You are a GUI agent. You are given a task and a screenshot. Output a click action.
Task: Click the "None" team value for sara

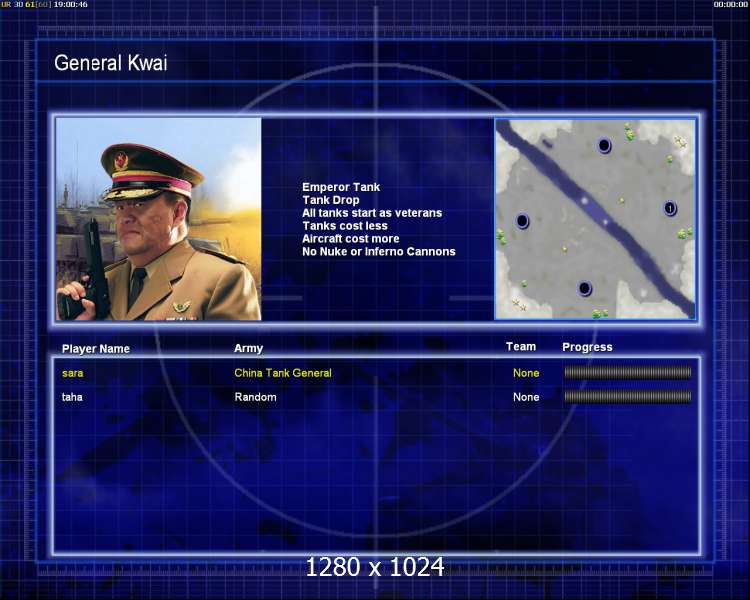(526, 373)
